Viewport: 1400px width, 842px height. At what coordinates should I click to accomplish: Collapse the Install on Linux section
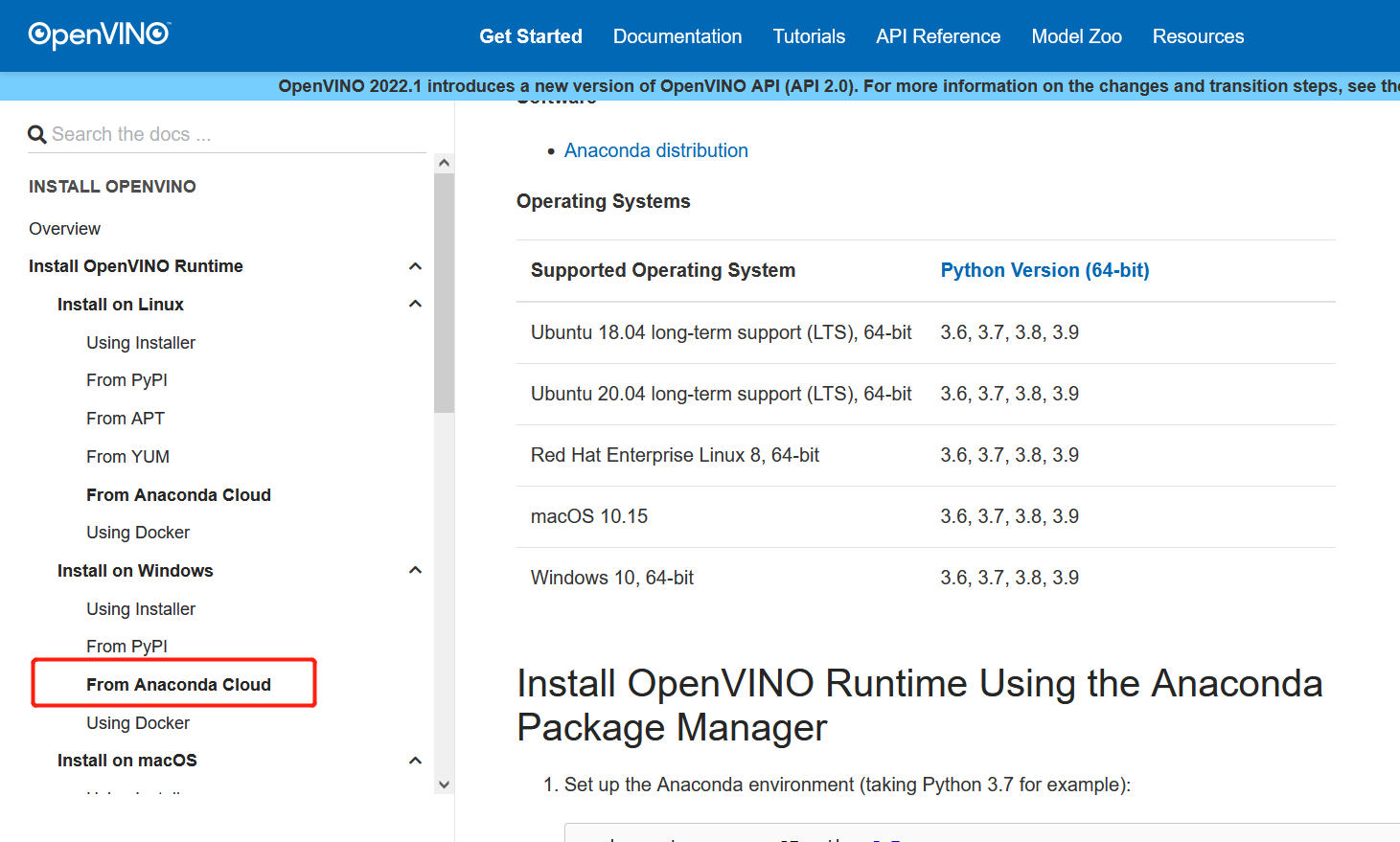[x=415, y=304]
